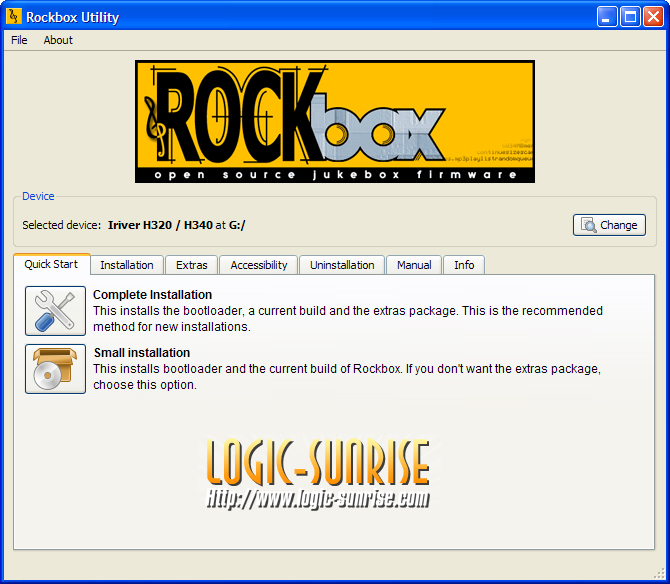Maximize the Rockbox Utility window
The width and height of the screenshot is (670, 584).
pos(630,17)
